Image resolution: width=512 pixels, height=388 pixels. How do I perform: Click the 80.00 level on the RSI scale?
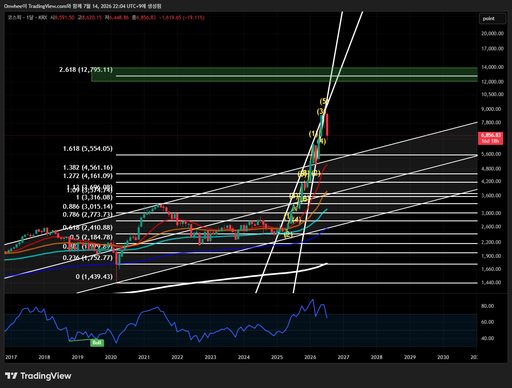coord(487,306)
